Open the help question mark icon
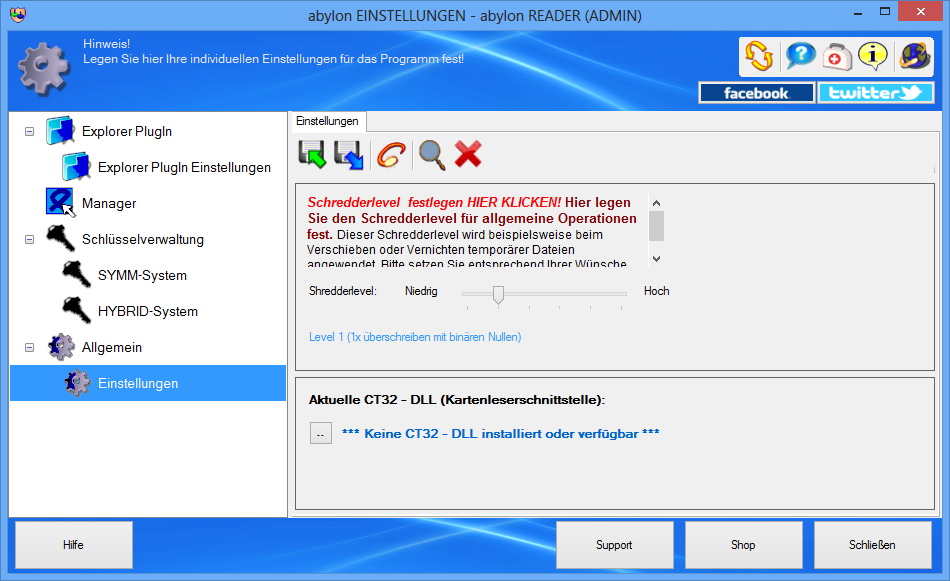Image resolution: width=950 pixels, height=581 pixels. click(800, 56)
